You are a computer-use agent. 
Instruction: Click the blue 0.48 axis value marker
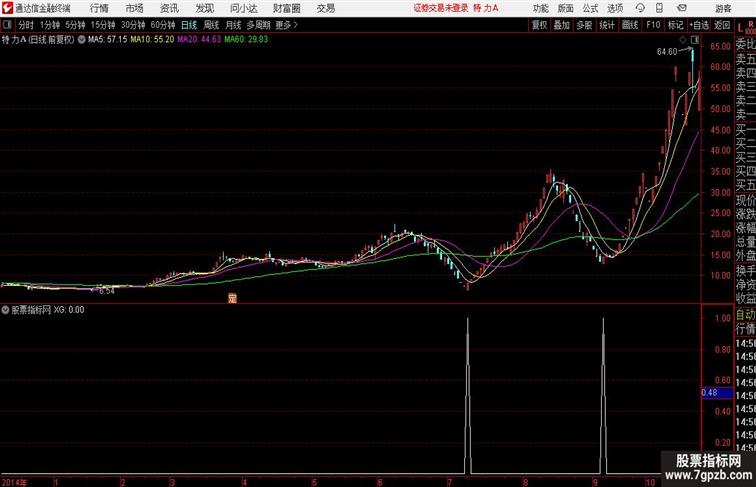(x=716, y=392)
